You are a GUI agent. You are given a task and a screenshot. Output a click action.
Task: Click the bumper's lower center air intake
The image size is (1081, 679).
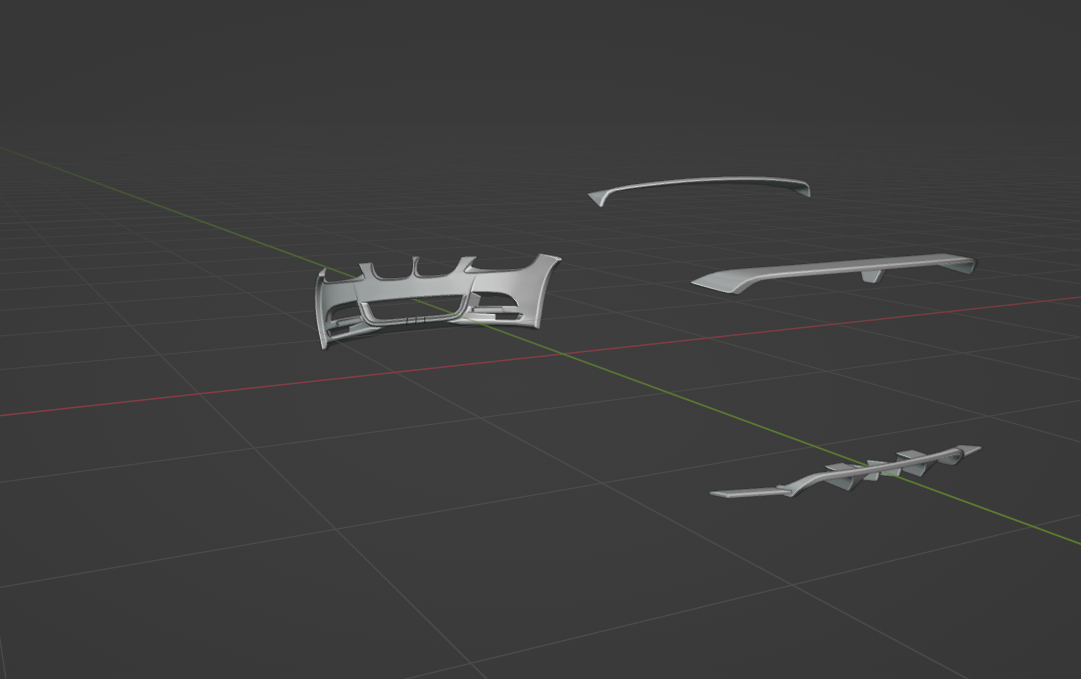pyautogui.click(x=412, y=309)
